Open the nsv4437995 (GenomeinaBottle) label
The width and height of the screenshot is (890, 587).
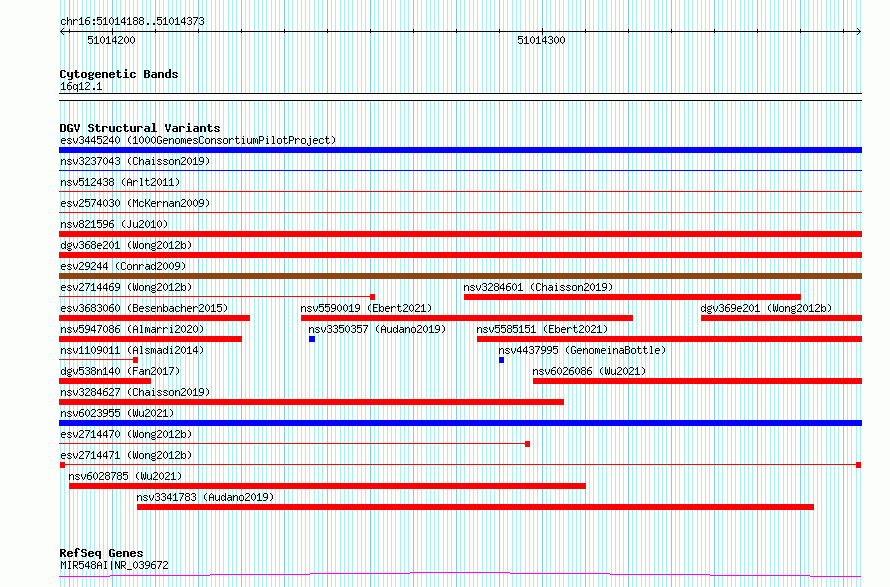582,350
